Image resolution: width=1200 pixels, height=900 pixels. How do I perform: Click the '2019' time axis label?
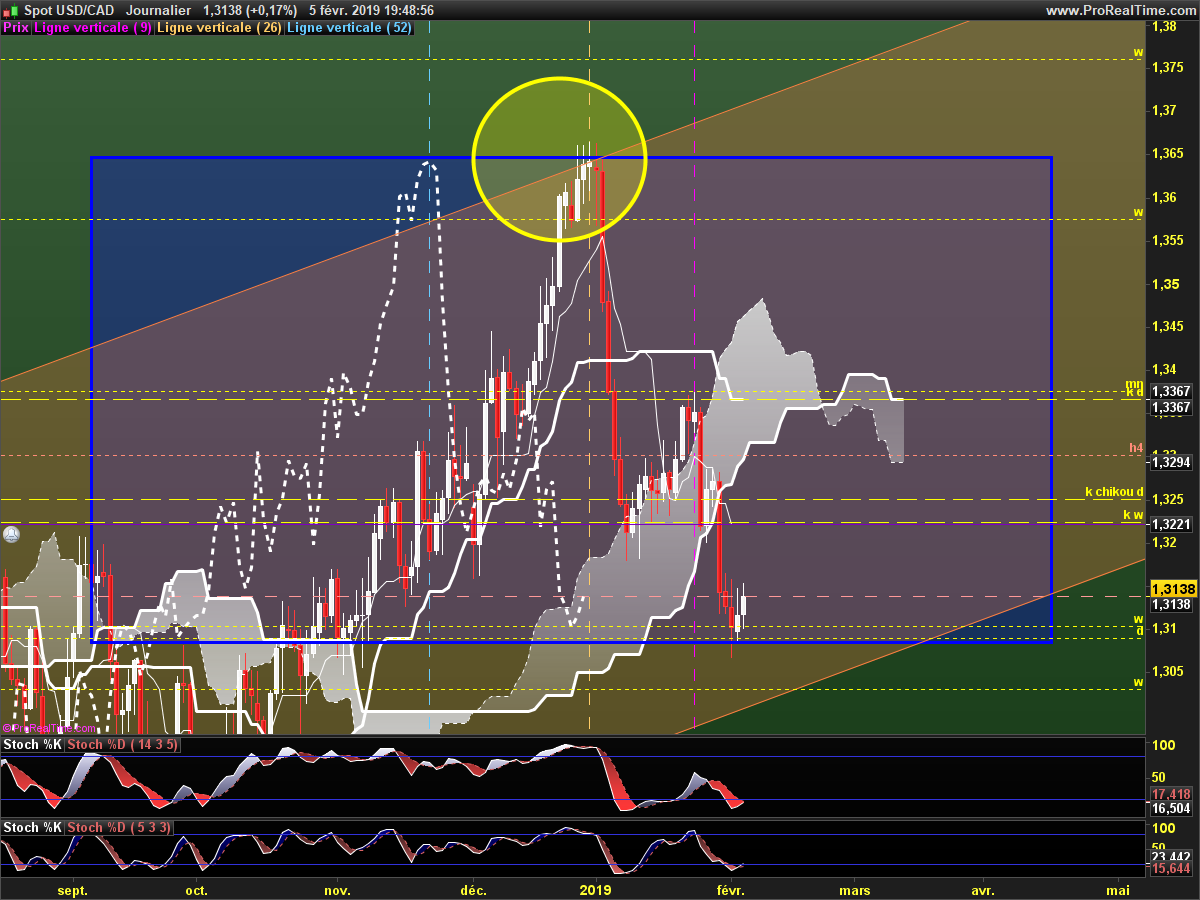tap(596, 889)
